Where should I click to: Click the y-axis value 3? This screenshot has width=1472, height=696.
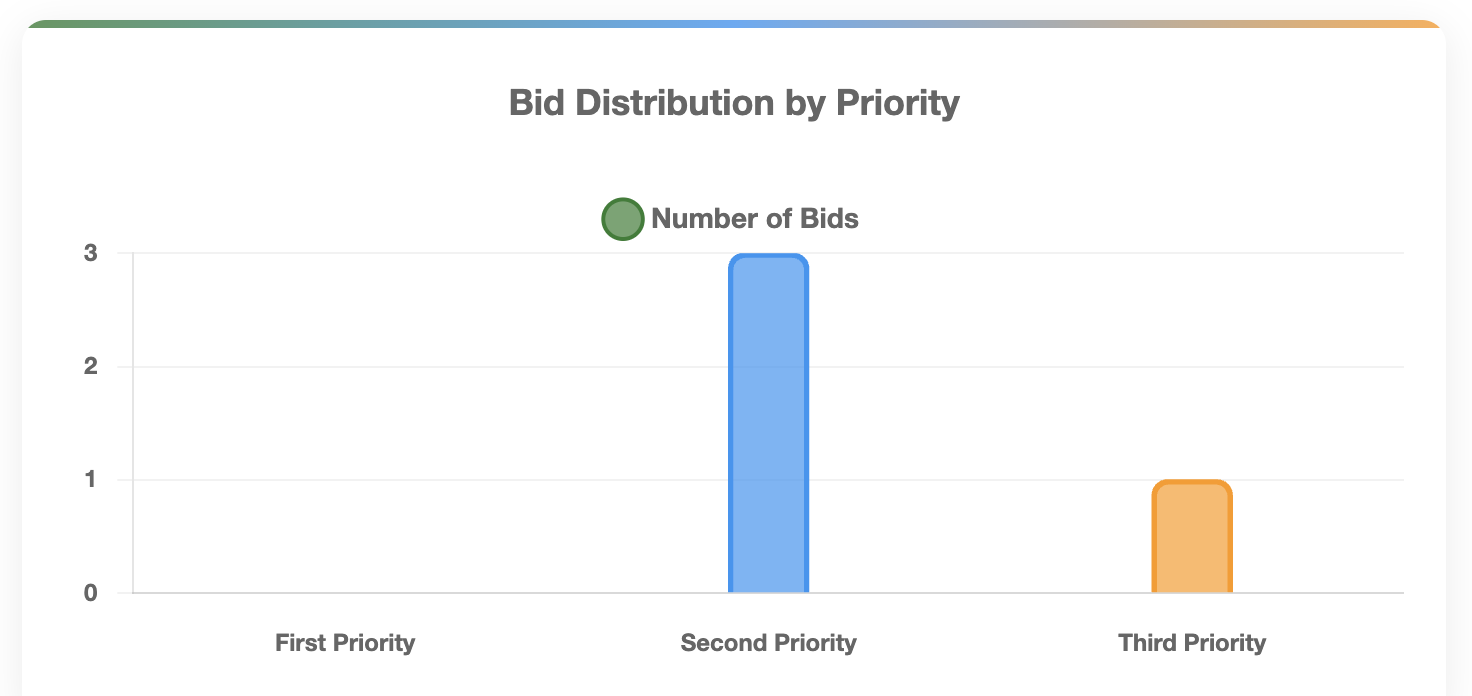(91, 254)
